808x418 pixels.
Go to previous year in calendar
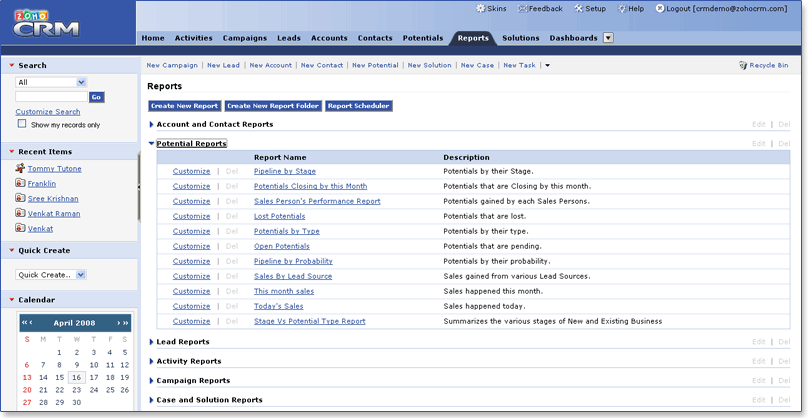(24, 323)
